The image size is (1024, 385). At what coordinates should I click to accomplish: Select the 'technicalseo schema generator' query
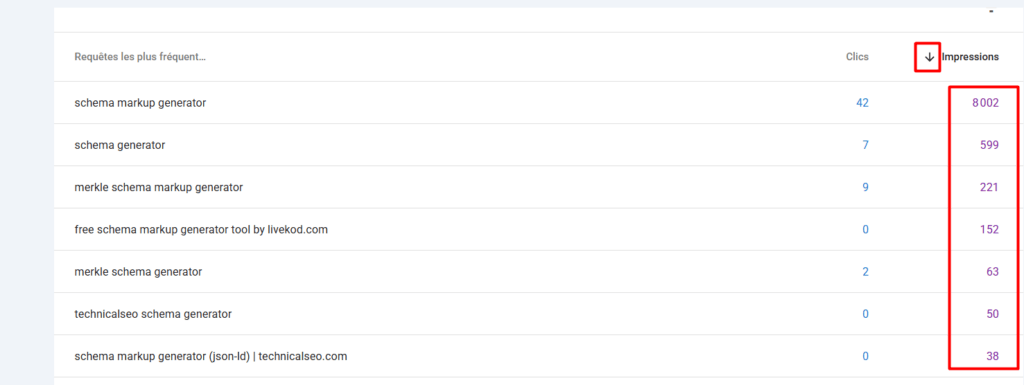click(153, 314)
